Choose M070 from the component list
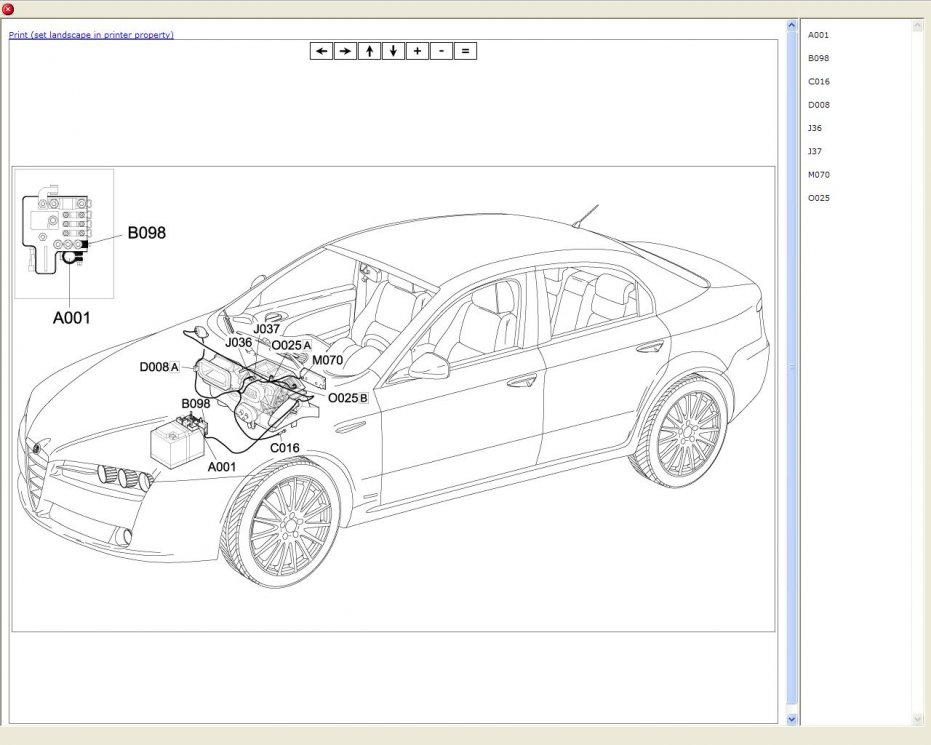The width and height of the screenshot is (931, 745). pyautogui.click(x=818, y=175)
